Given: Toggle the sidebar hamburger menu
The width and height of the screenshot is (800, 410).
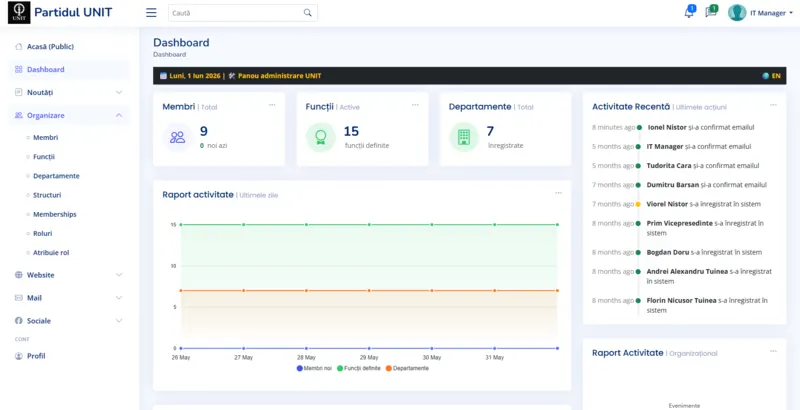Looking at the screenshot, I should click(x=152, y=13).
